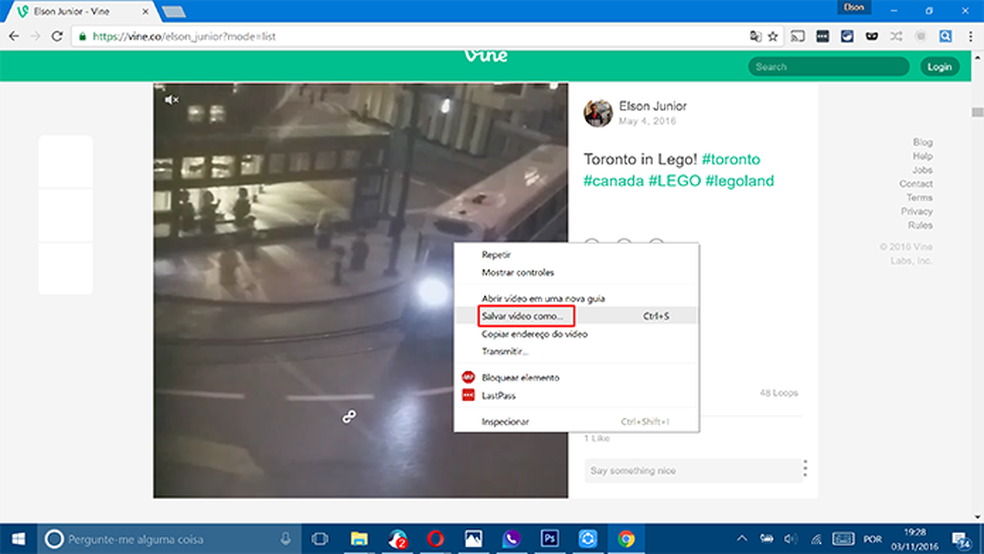The width and height of the screenshot is (984, 554).
Task: Click the shuffle arrows extension icon
Action: click(x=896, y=36)
